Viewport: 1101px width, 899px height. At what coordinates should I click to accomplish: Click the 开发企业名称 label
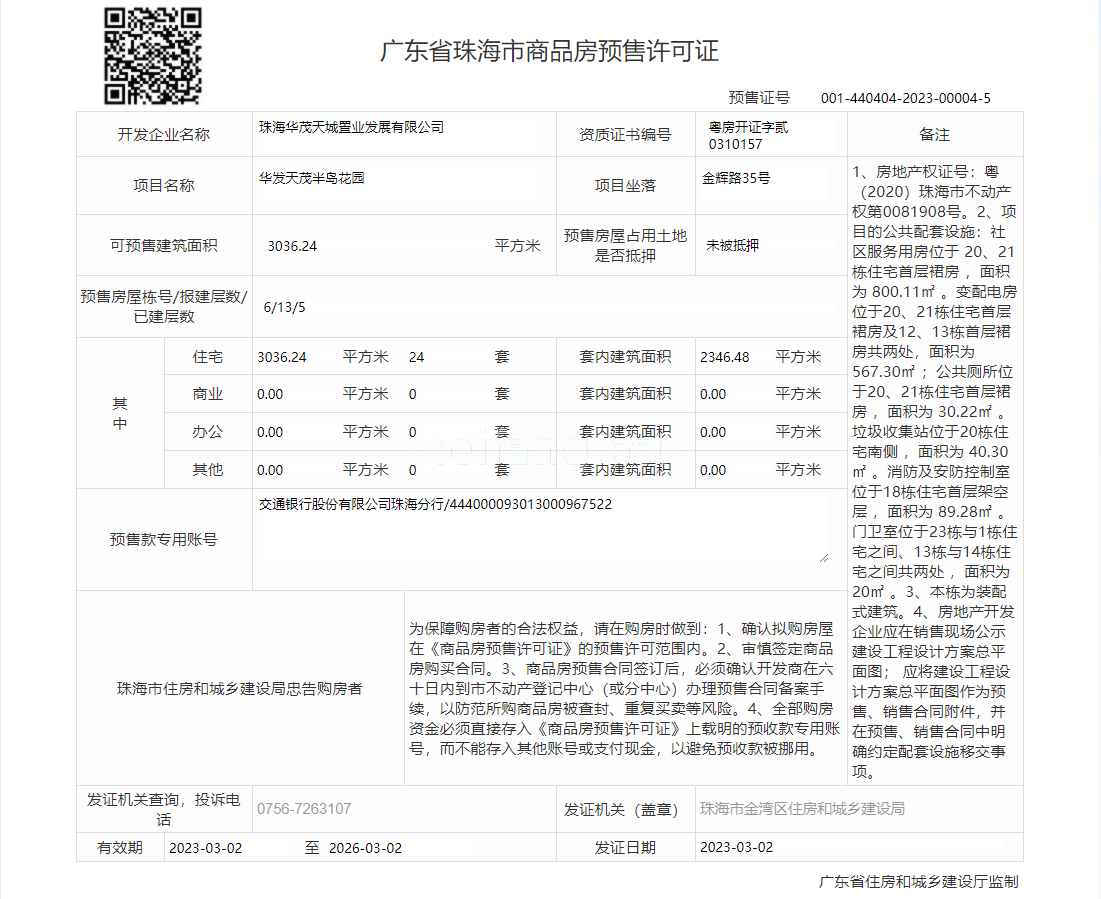[x=164, y=134]
